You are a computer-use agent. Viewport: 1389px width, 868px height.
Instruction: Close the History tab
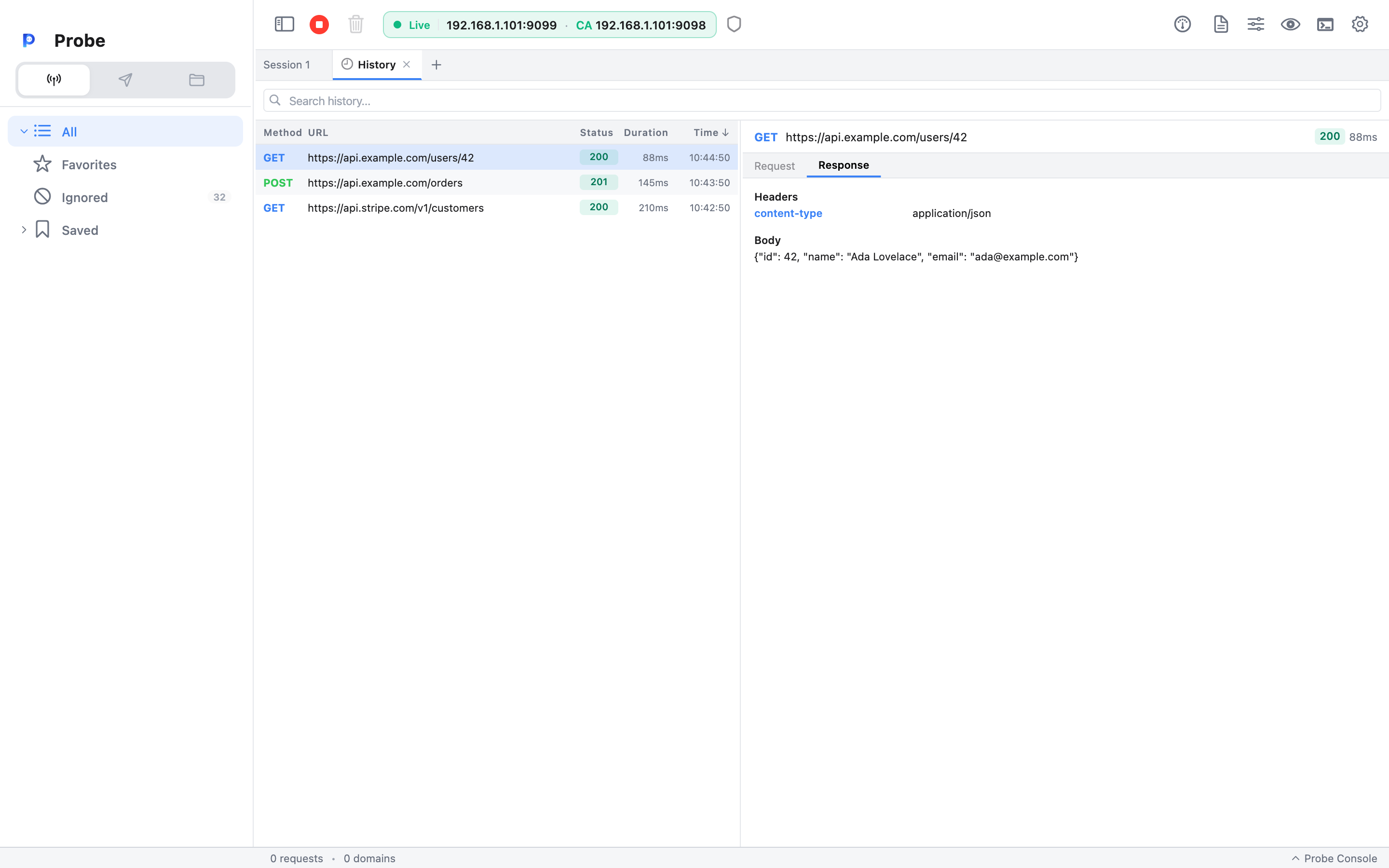[407, 64]
